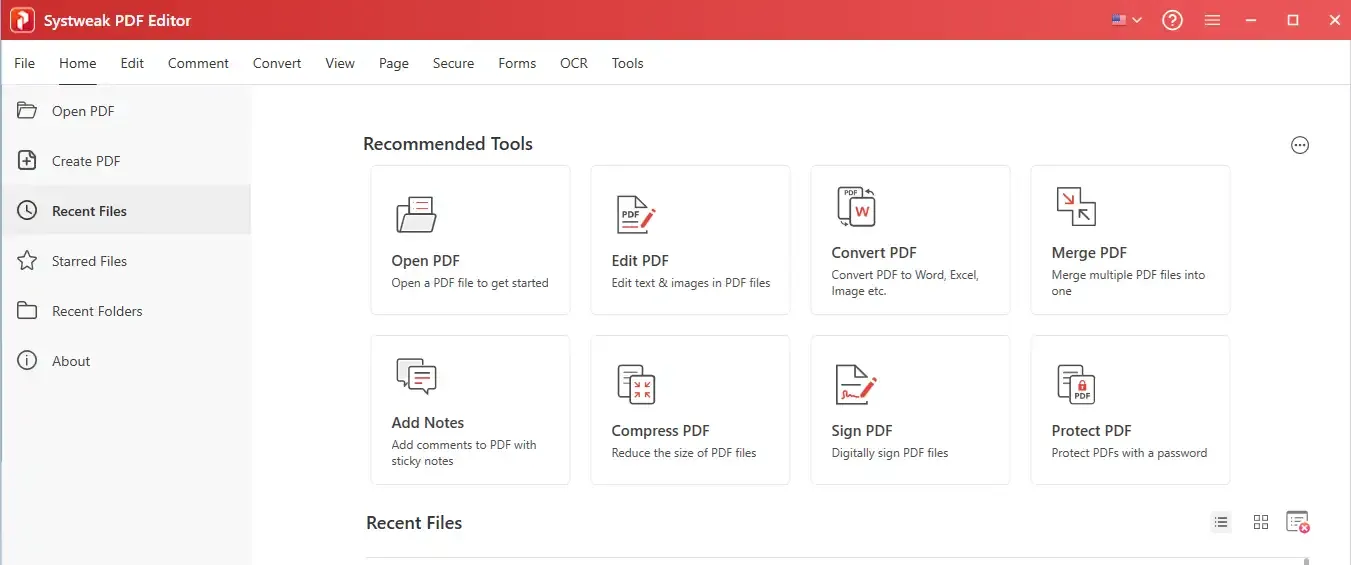Image resolution: width=1351 pixels, height=565 pixels.
Task: Click the Open PDF card title
Action: click(425, 261)
